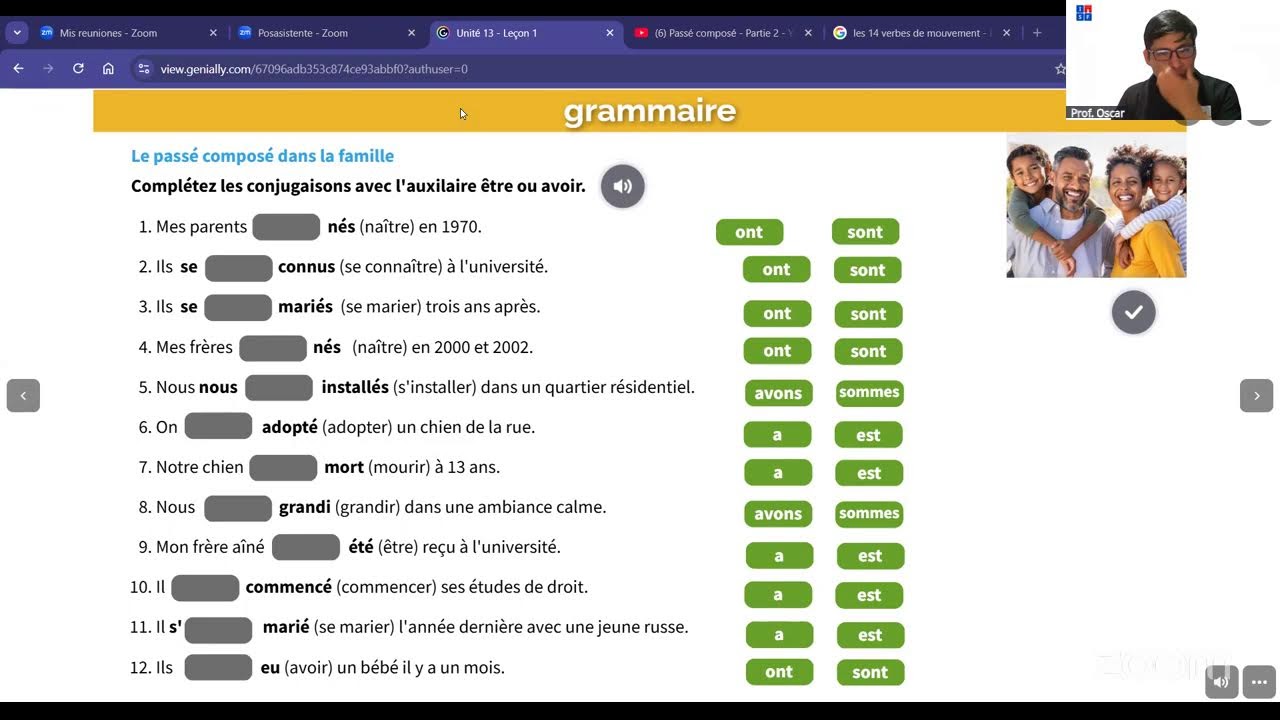This screenshot has height=720, width=1280.
Task: Close the Unité 13 - Leçon 1 tab
Action: (610, 33)
